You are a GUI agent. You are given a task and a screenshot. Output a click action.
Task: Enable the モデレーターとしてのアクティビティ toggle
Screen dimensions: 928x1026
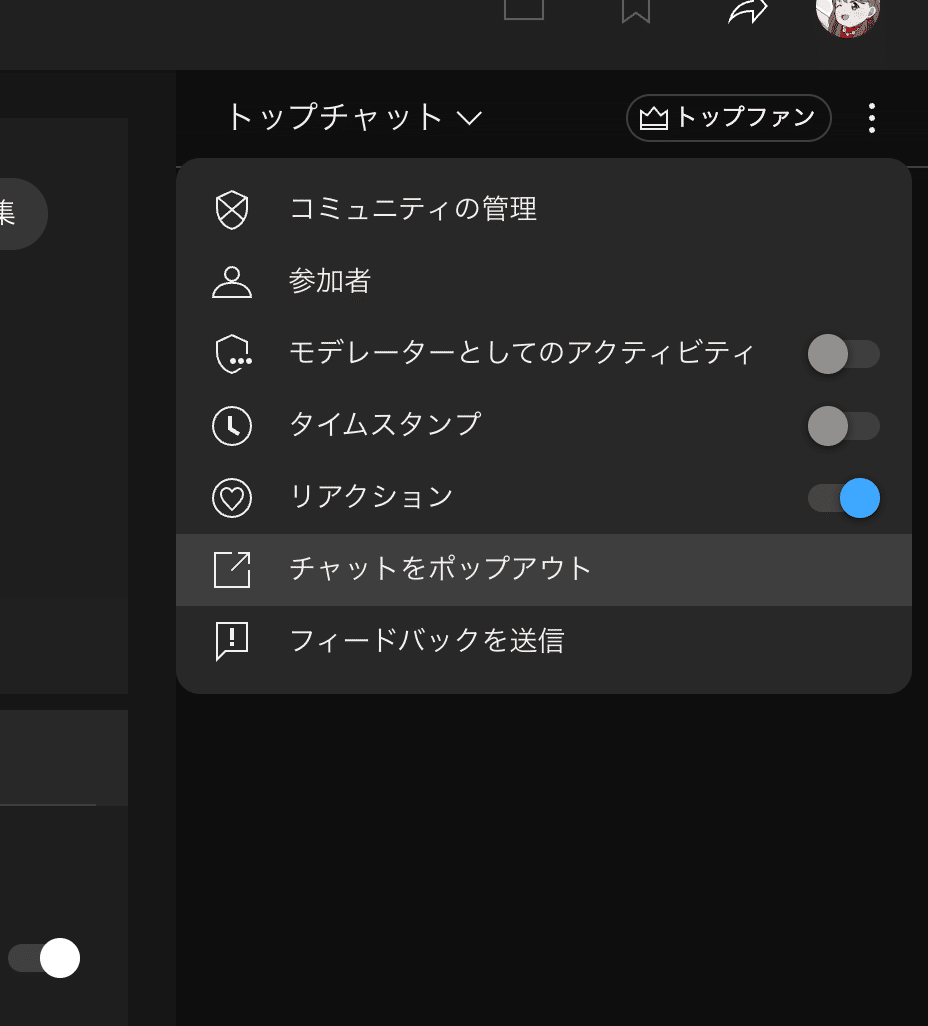coord(844,354)
